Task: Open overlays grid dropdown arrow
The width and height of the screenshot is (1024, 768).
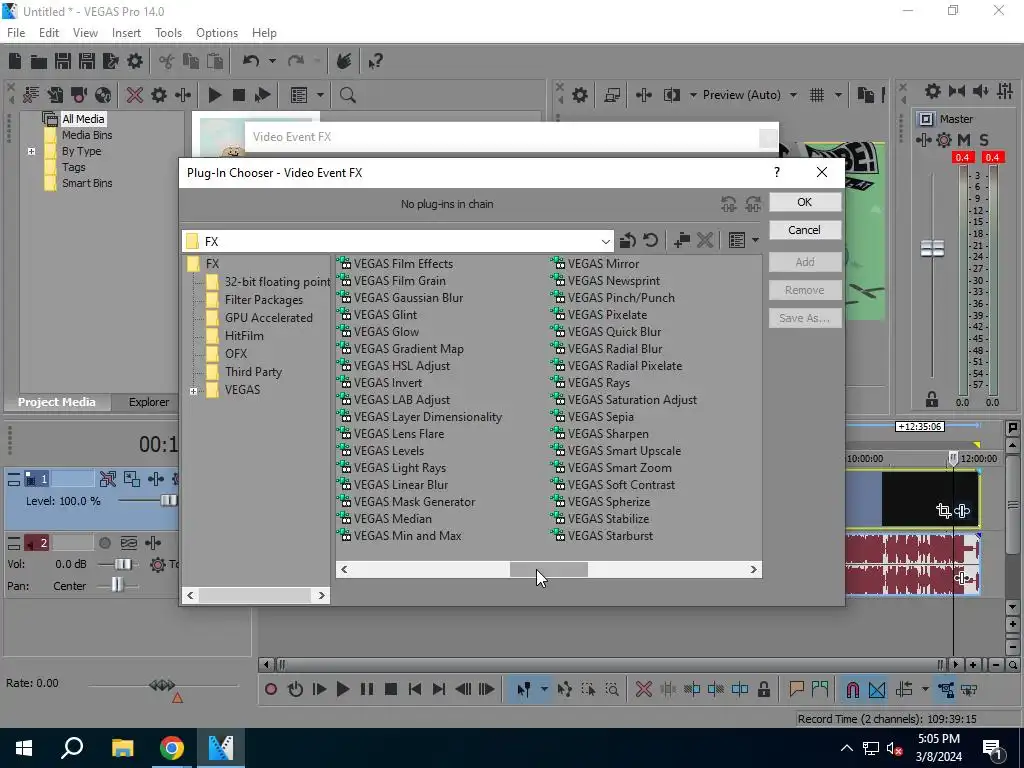Action: coord(838,95)
